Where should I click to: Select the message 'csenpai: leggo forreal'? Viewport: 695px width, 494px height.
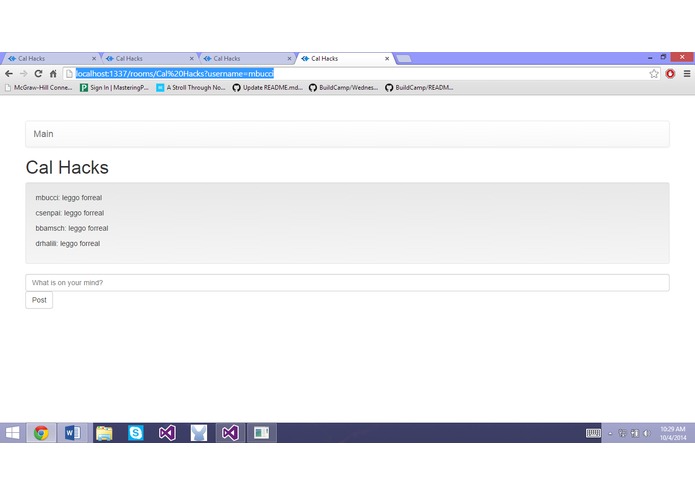70,213
